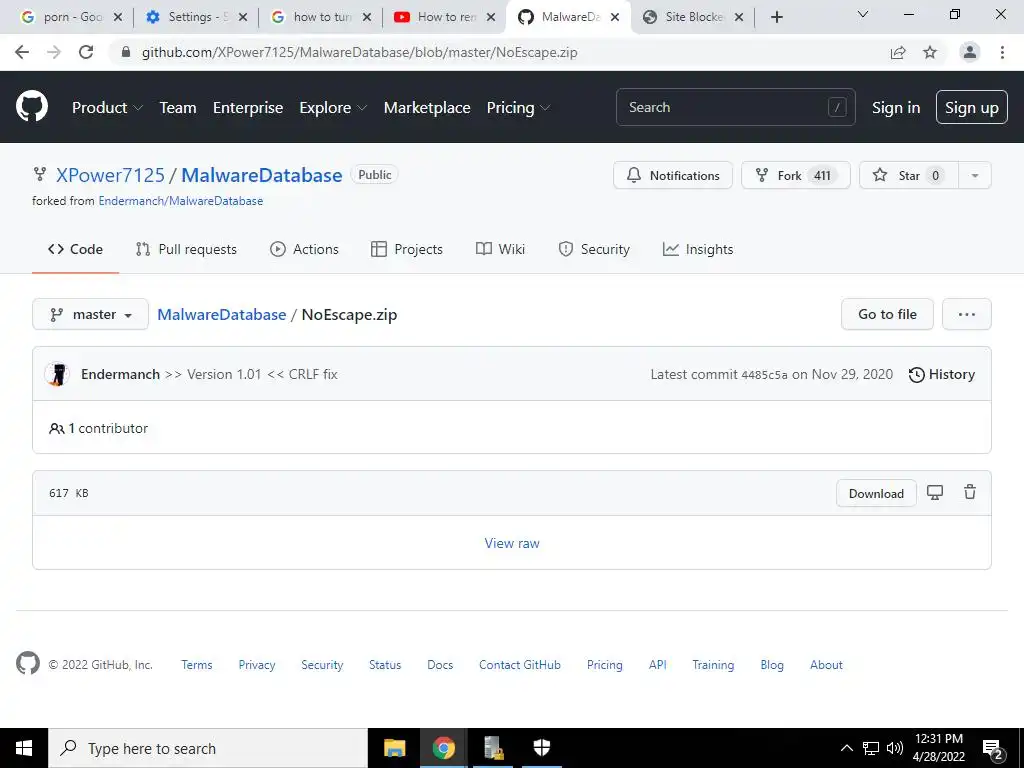Viewport: 1024px width, 768px height.
Task: Click the Notifications button
Action: (x=673, y=175)
